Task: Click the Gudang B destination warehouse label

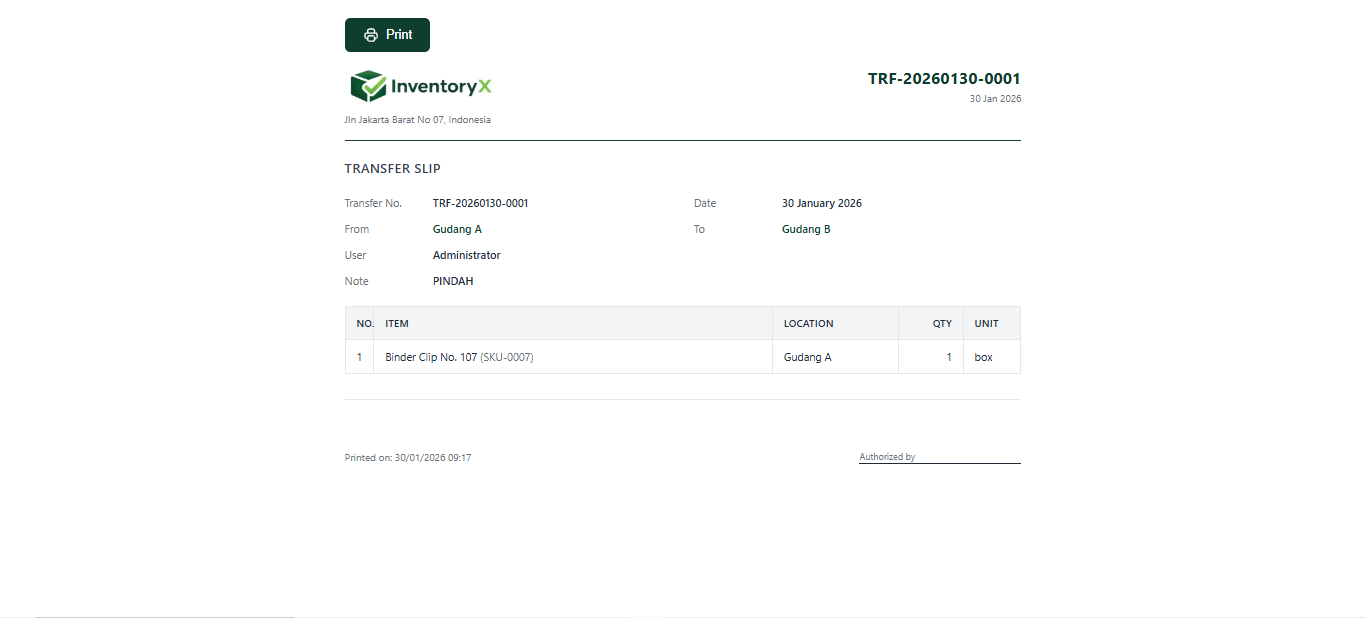Action: 806,229
